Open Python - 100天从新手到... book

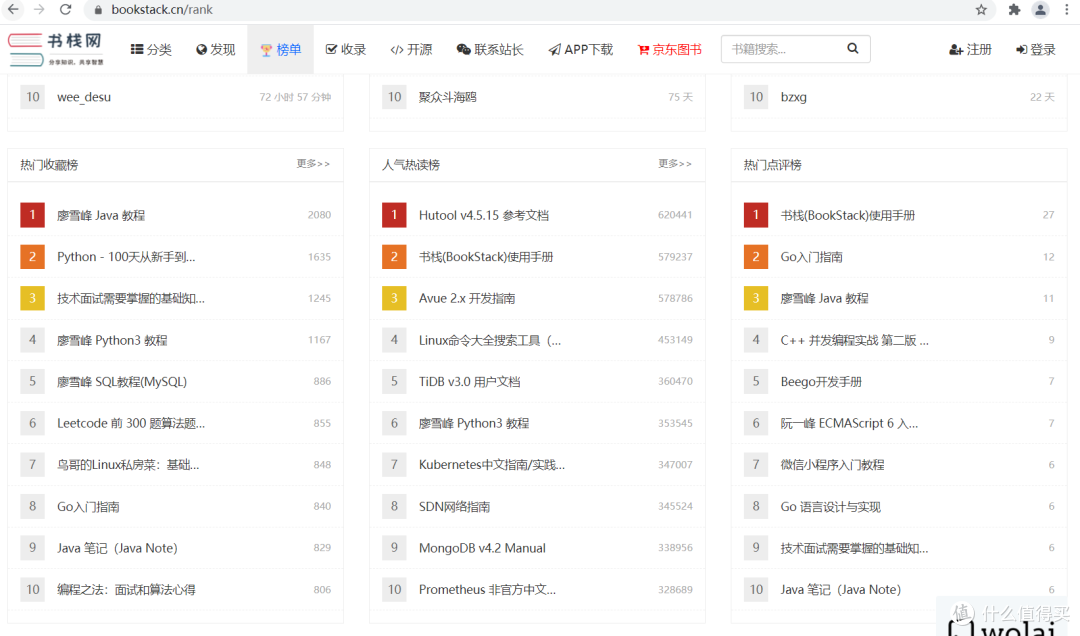click(126, 257)
